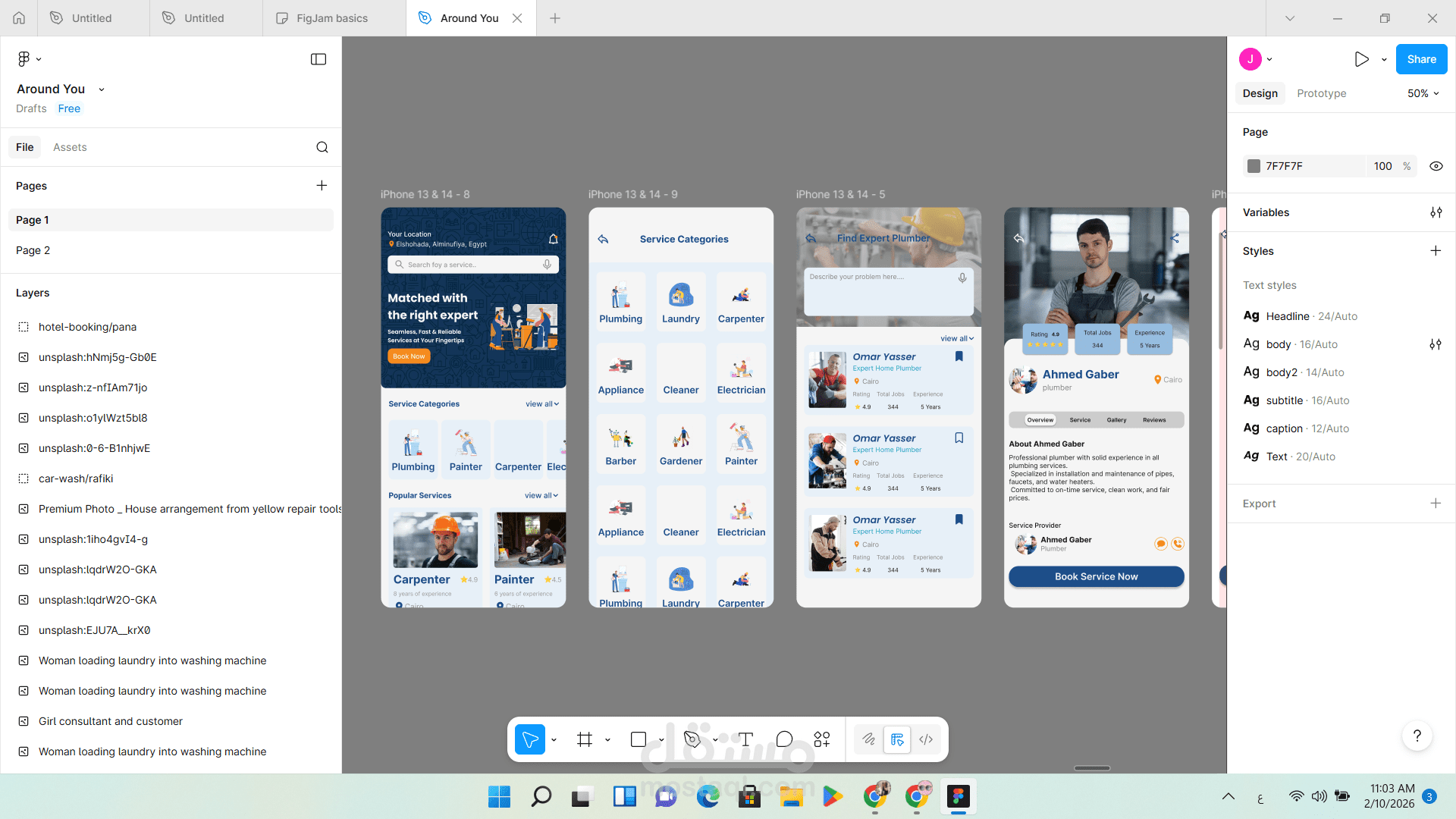The width and height of the screenshot is (1456, 819).
Task: Open Pen tool options dropdown arrow
Action: click(x=715, y=740)
